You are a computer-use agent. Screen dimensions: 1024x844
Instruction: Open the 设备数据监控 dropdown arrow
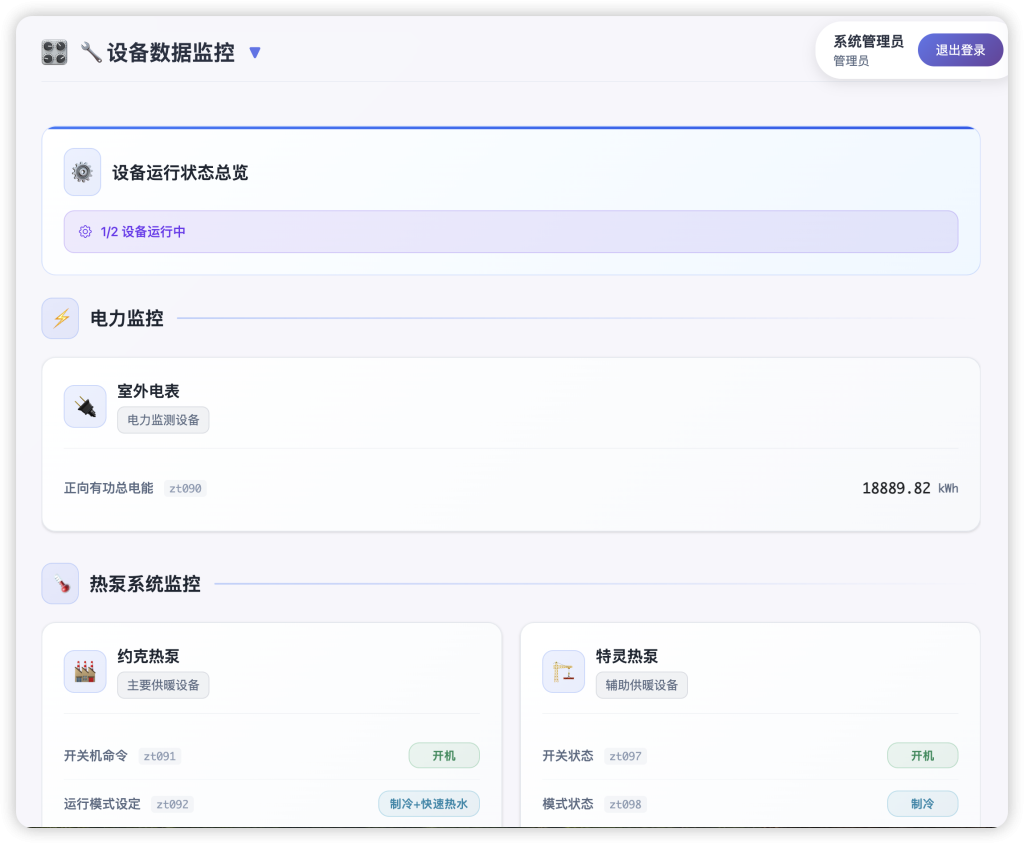pos(255,53)
